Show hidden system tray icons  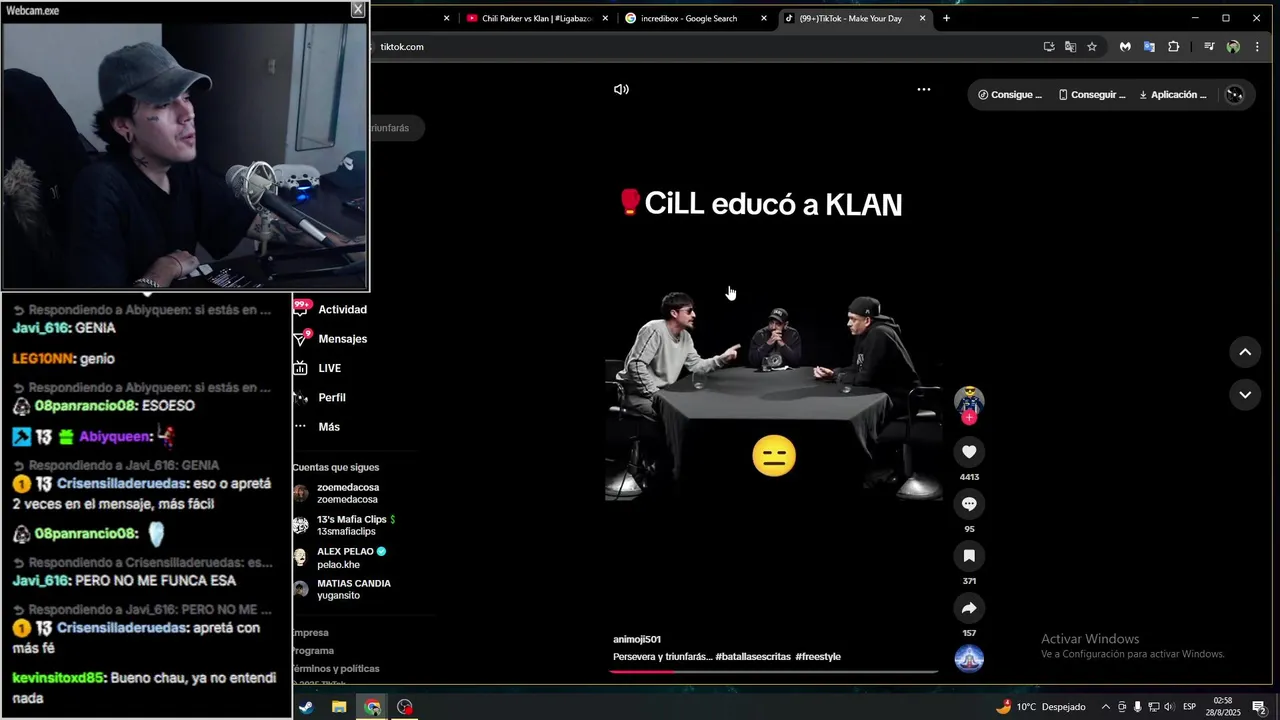(x=1105, y=707)
